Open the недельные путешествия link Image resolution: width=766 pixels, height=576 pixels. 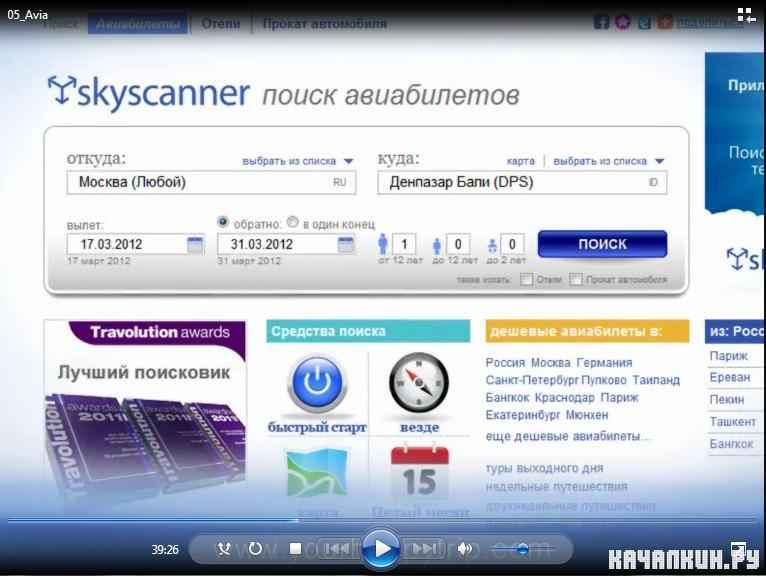[x=556, y=486]
